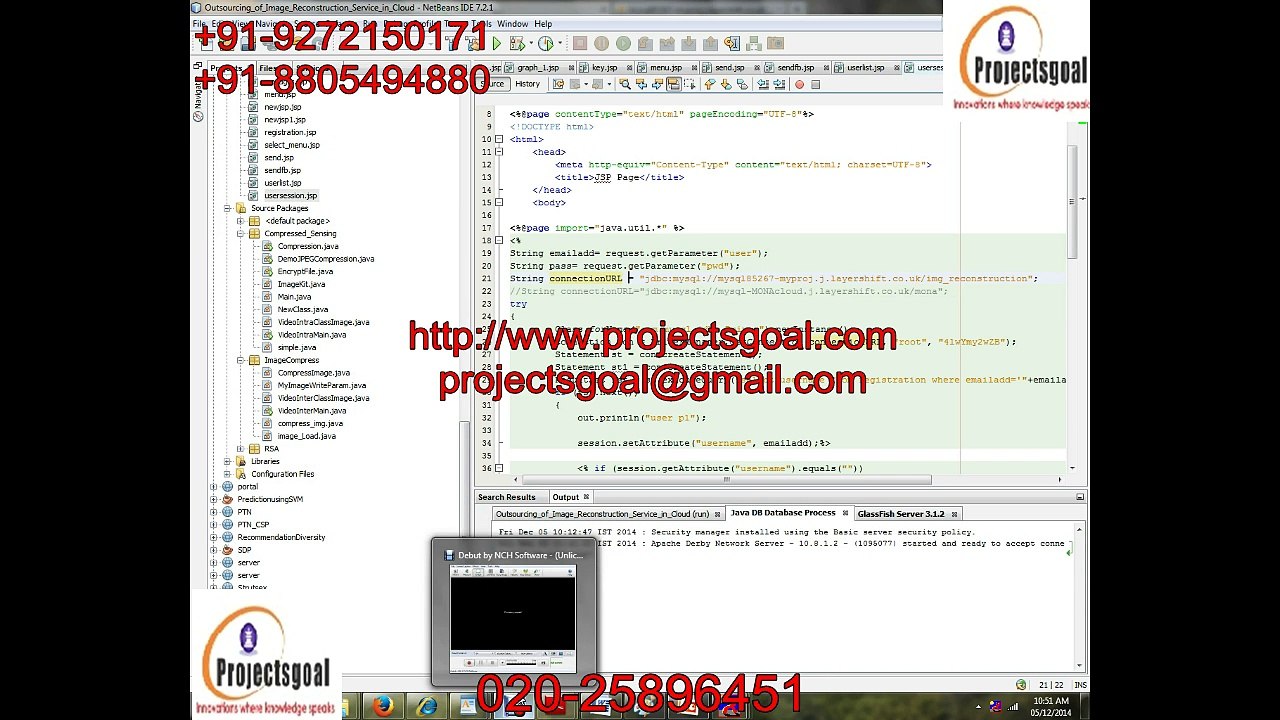Expand the RSA package
The image size is (1280, 720).
tap(240, 449)
